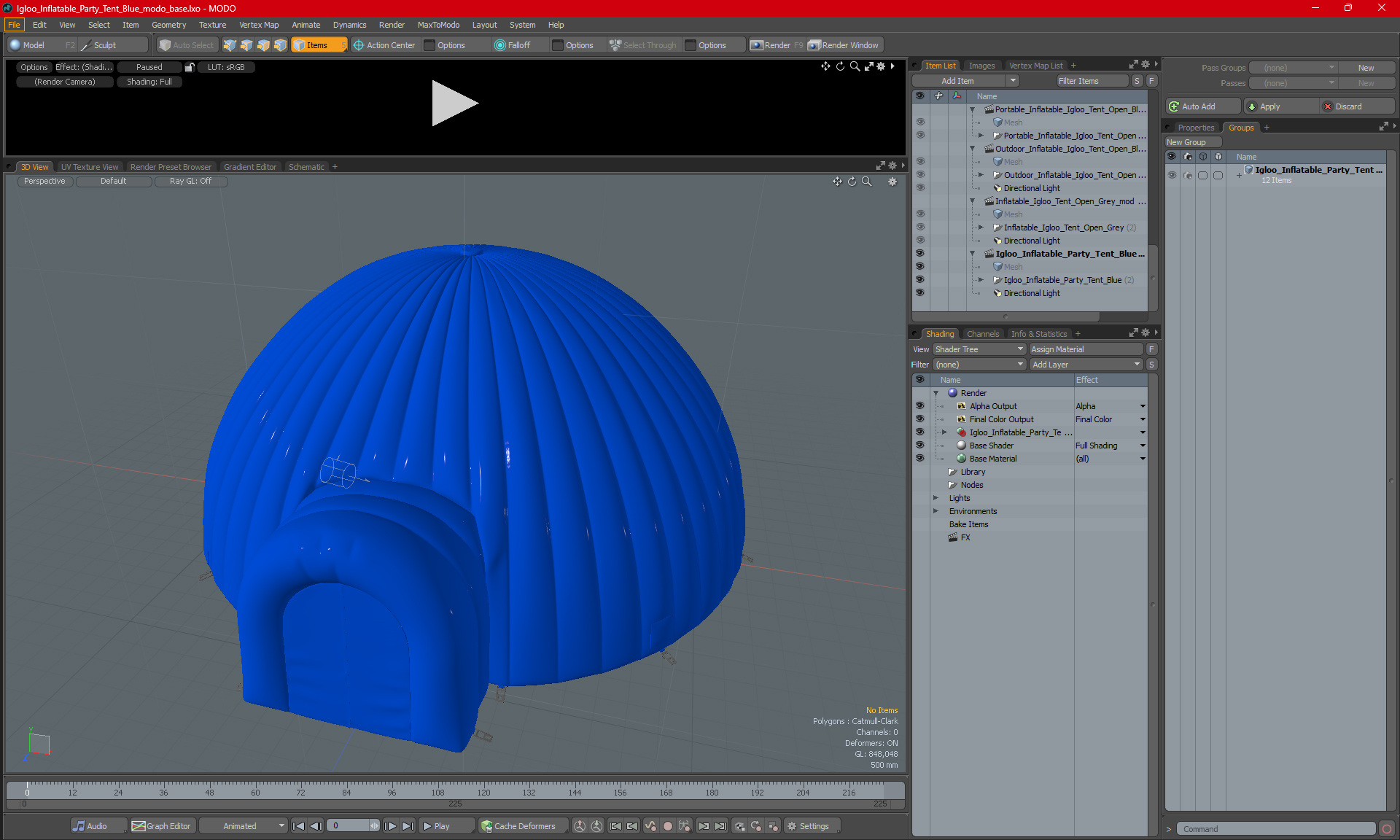Viewport: 1400px width, 840px height.
Task: Select Materials selection mode icon
Action: coord(280,45)
